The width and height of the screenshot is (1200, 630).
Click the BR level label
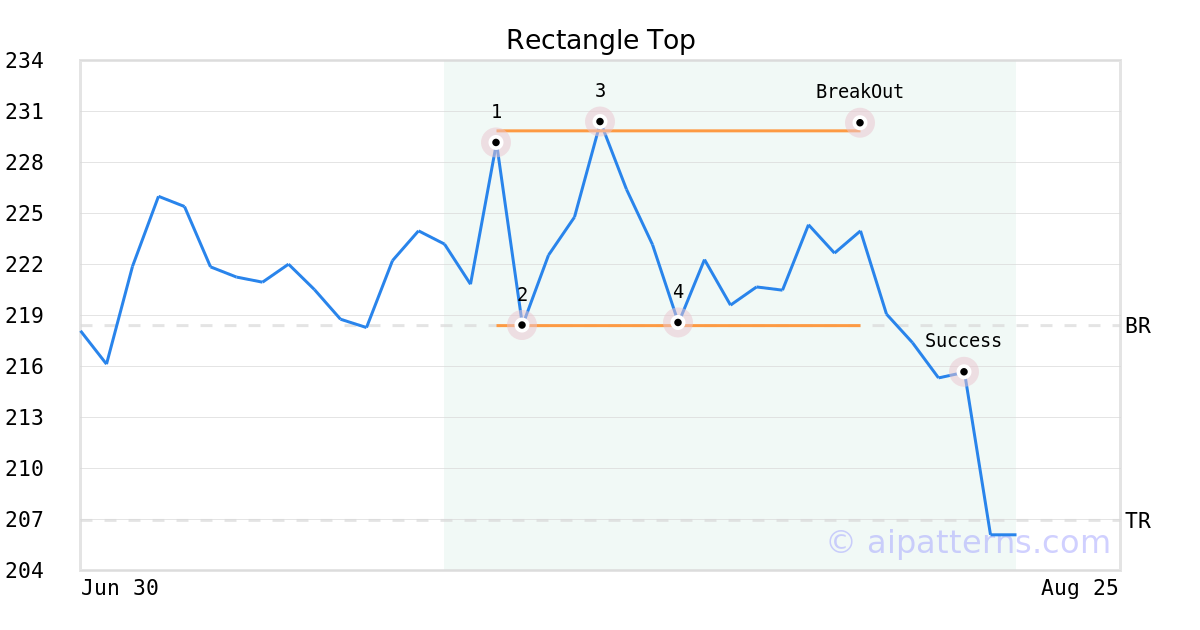click(1138, 326)
